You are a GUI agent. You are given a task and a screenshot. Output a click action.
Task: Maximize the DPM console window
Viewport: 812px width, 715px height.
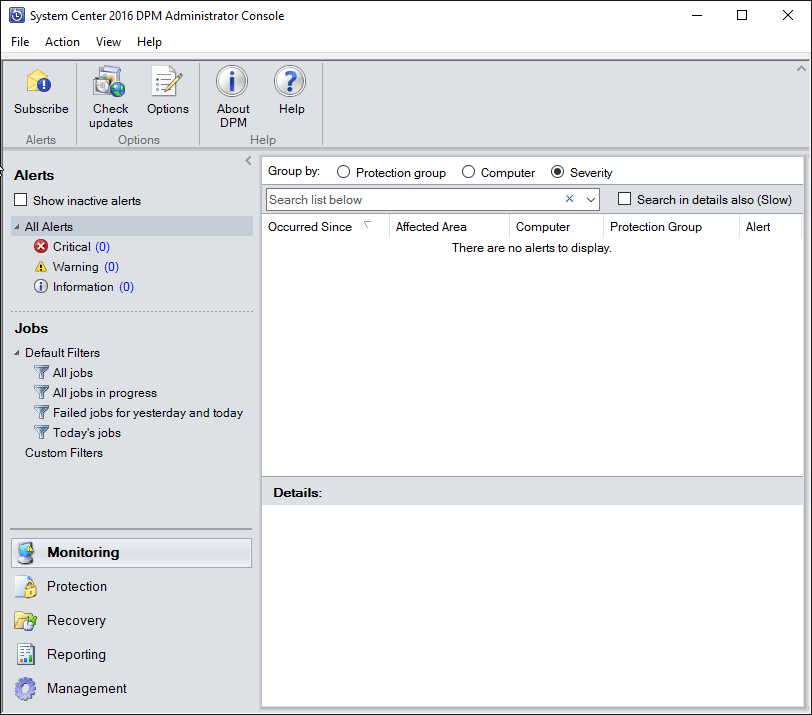742,16
